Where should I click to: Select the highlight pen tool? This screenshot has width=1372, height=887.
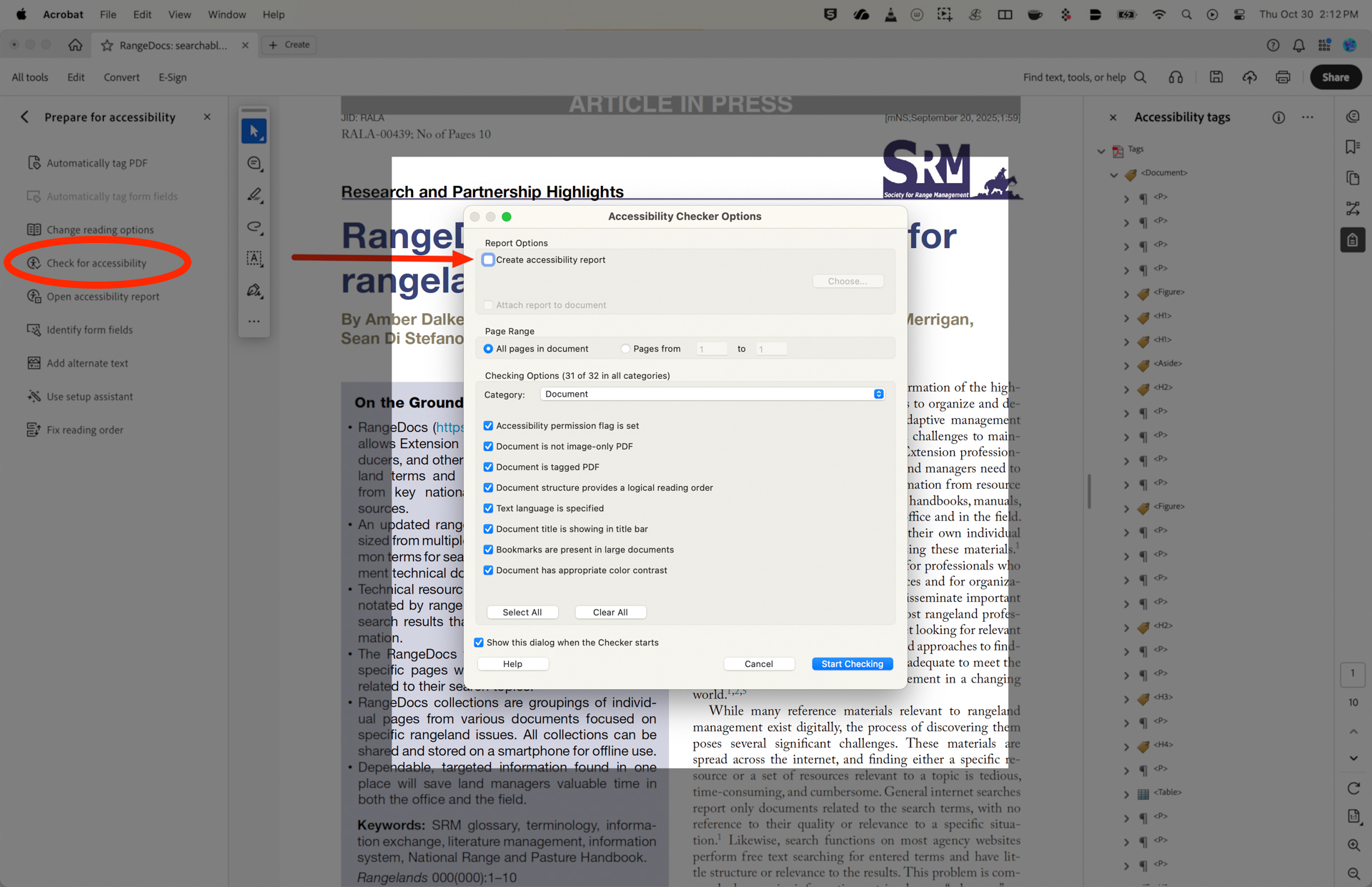point(254,194)
